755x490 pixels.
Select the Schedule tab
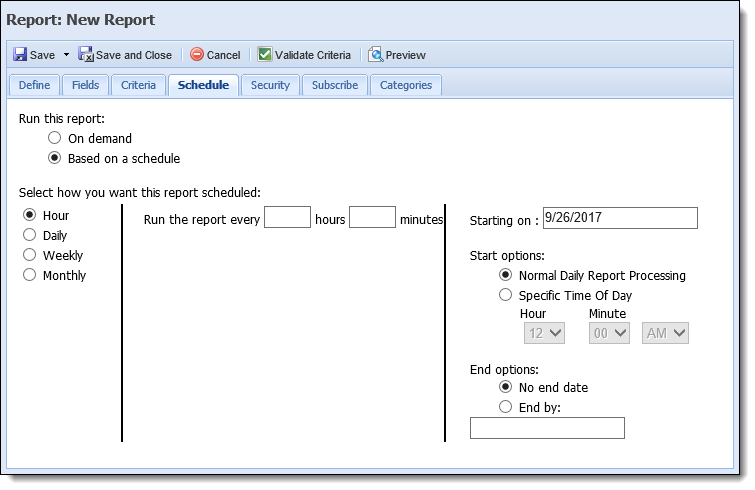pyautogui.click(x=203, y=85)
